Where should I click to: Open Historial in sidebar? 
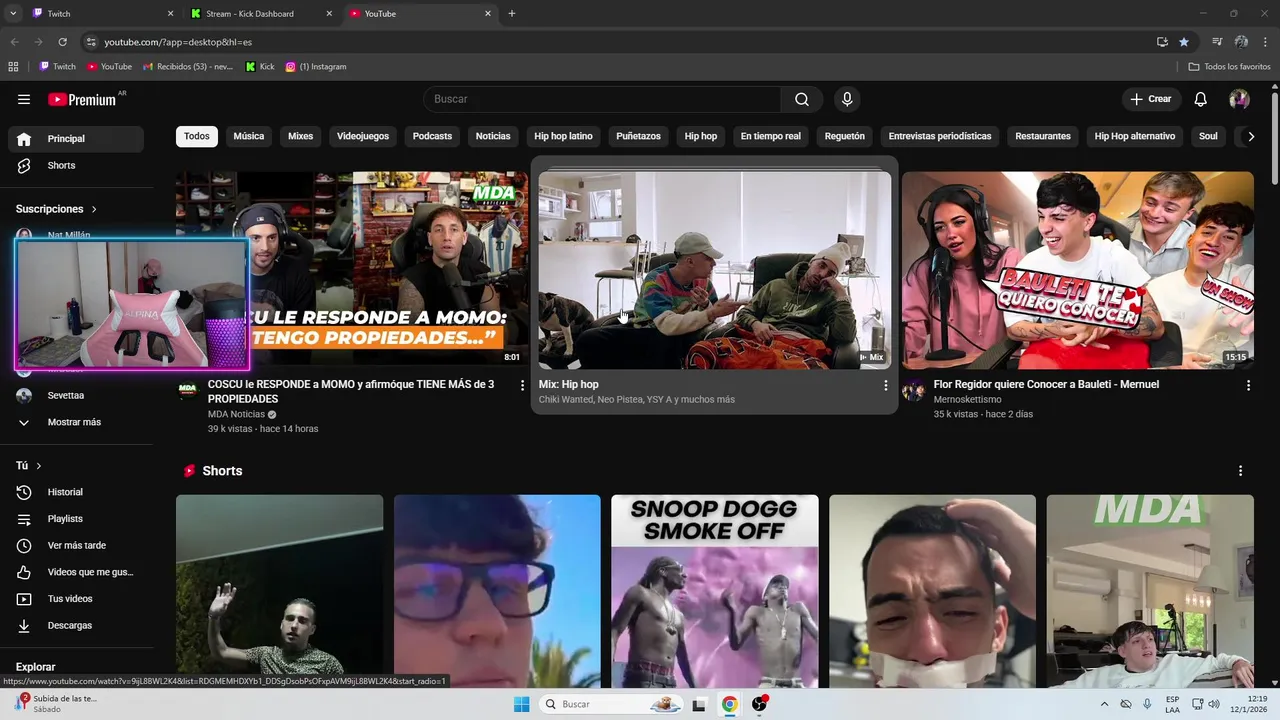pos(76,492)
